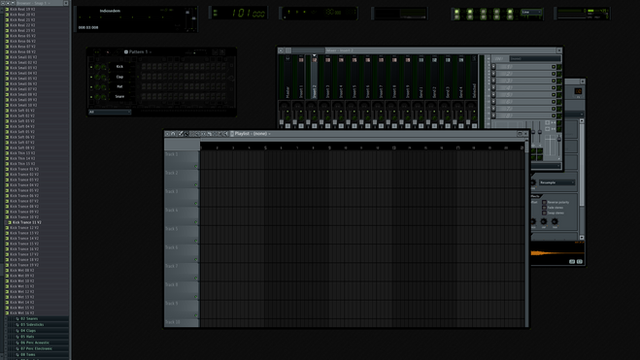Viewport: 640px width, 360px height.
Task: Open the Mixer options icon in title bar
Action: pyautogui.click(x=281, y=51)
